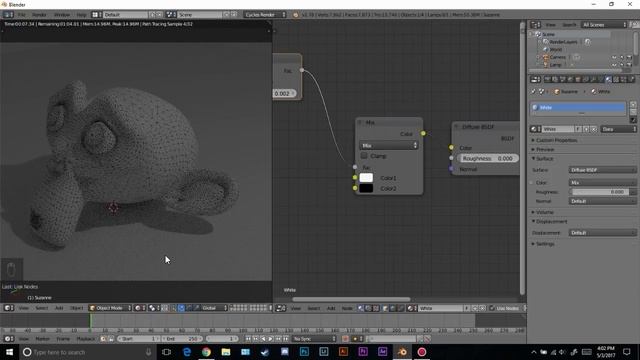Toggle Lamp visibility in outliner
The height and width of the screenshot is (360, 640).
[x=614, y=64]
